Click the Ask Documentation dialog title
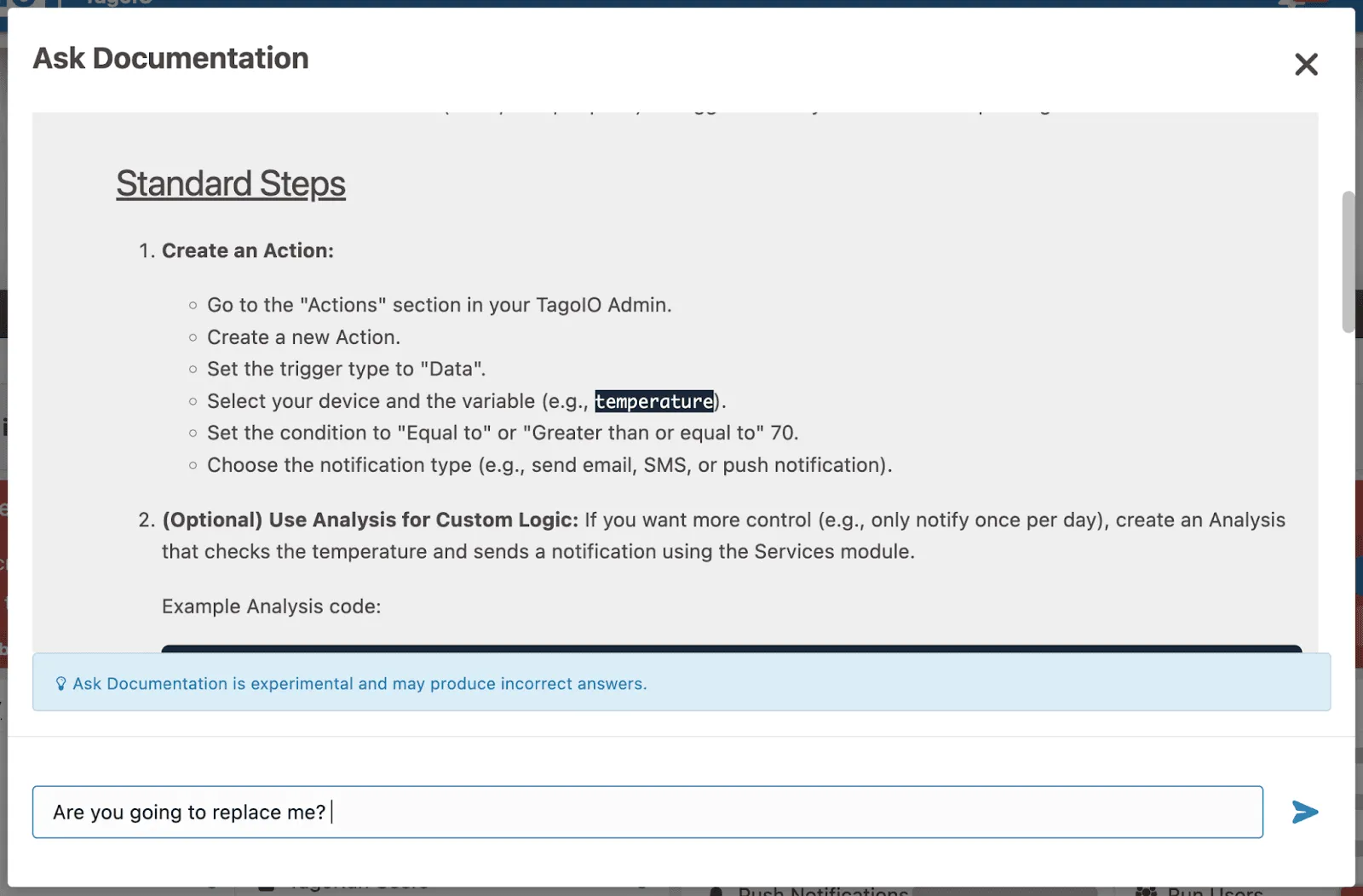The height and width of the screenshot is (896, 1363). coord(170,58)
